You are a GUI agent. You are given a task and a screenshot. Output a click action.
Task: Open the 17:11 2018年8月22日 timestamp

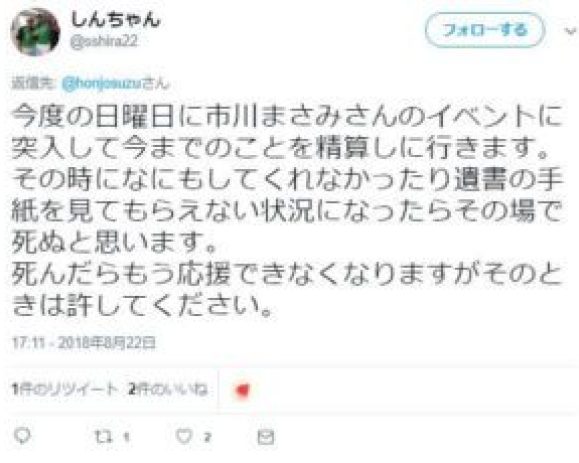tap(84, 343)
